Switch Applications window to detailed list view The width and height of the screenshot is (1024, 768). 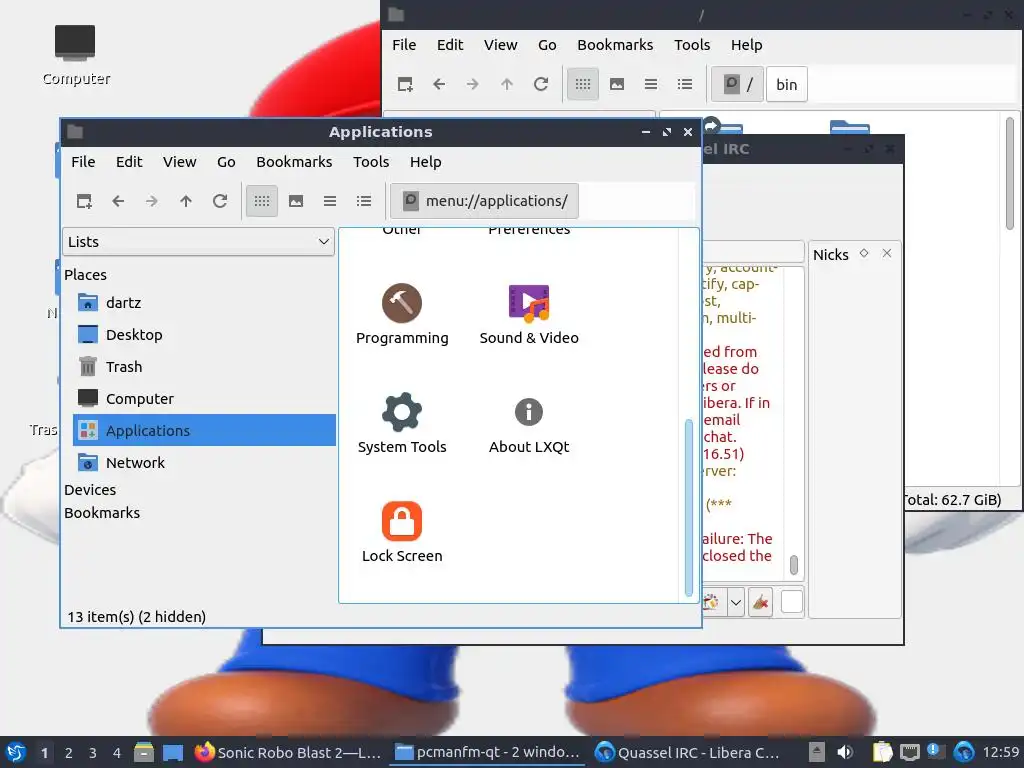(364, 201)
